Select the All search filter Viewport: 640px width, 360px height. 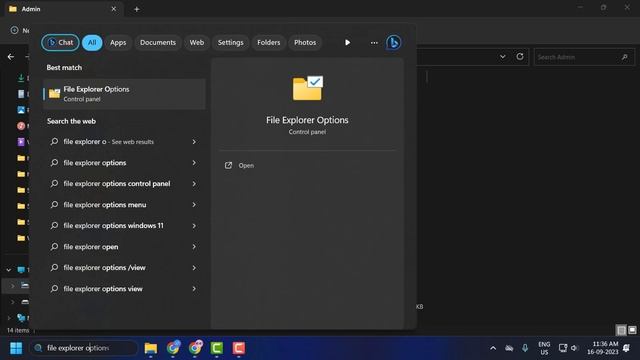(92, 42)
